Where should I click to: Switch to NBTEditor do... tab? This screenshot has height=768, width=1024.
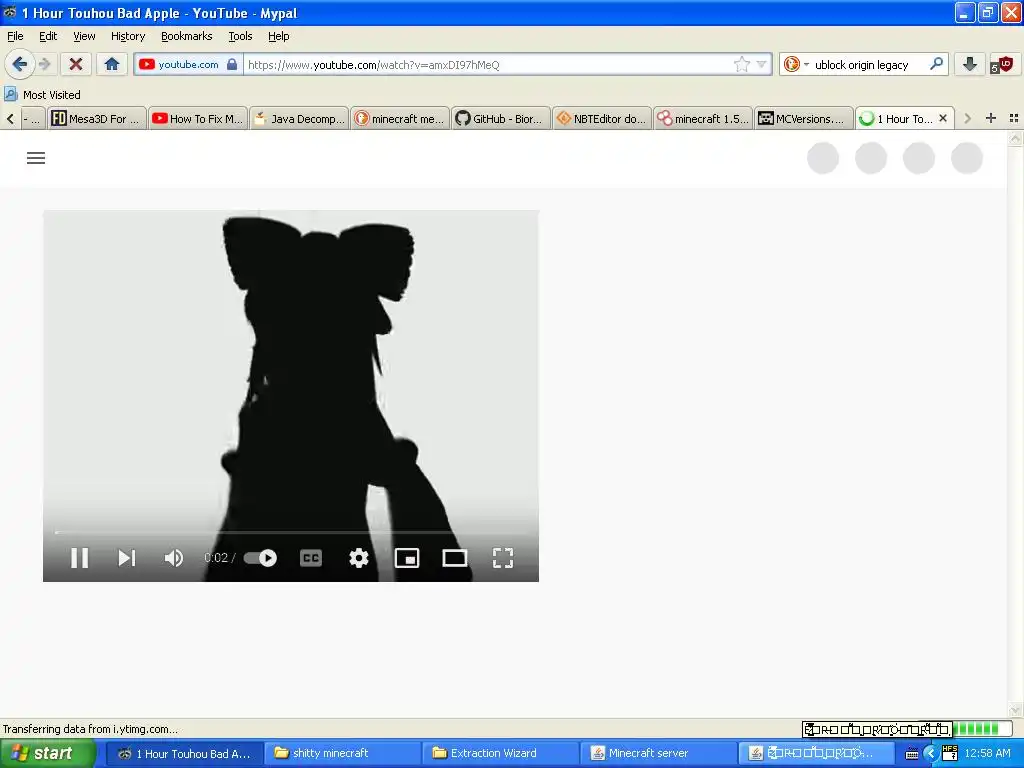[601, 119]
